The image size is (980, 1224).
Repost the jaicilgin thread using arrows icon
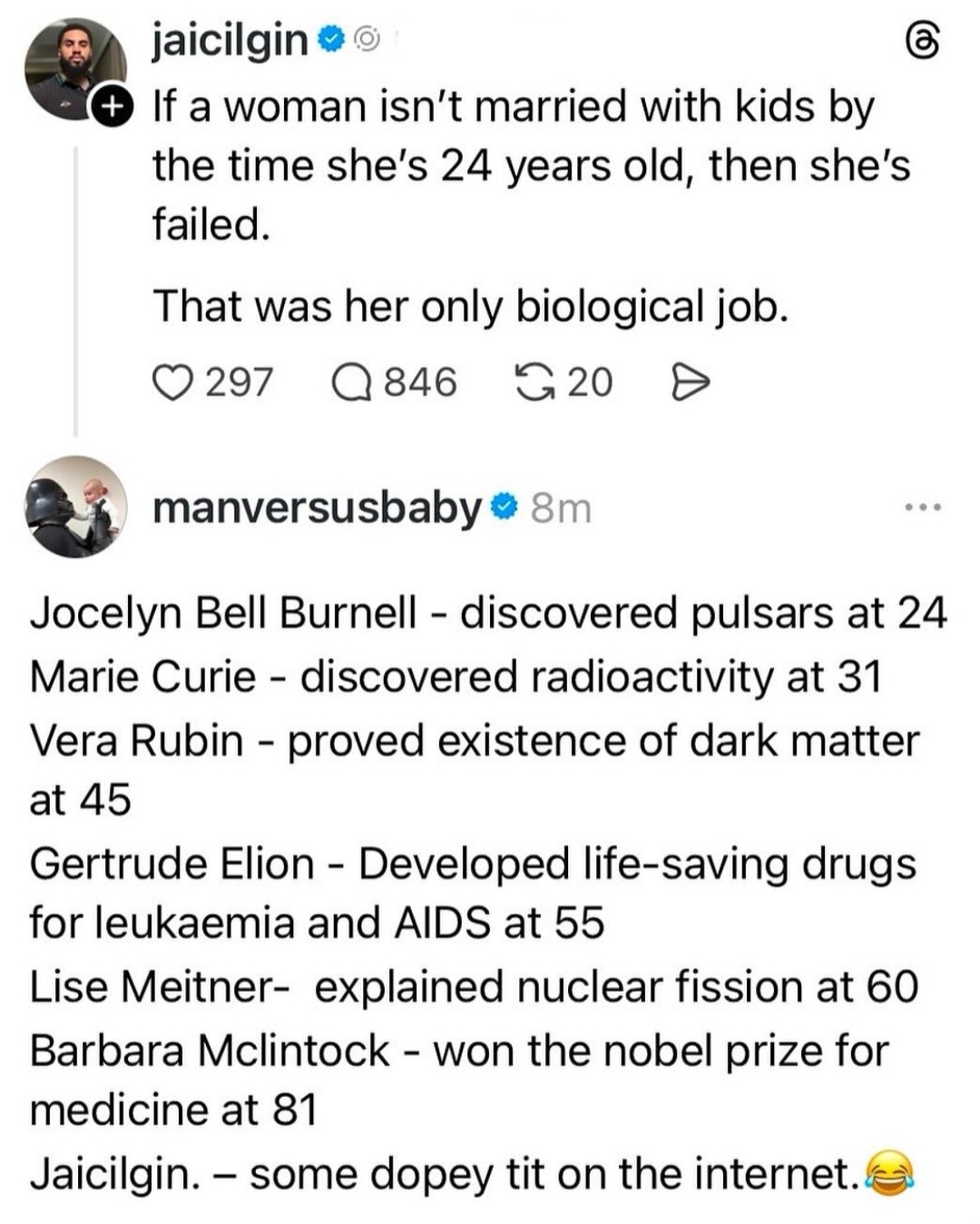click(534, 382)
